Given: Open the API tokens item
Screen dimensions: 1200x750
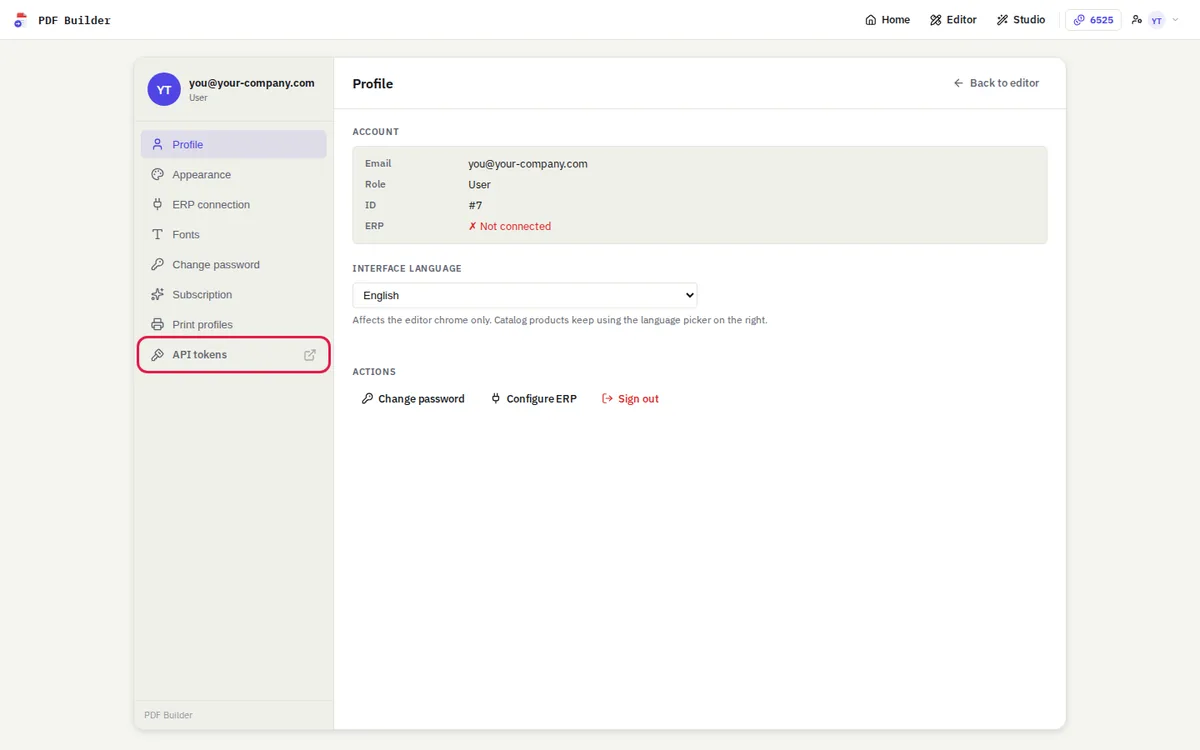Looking at the screenshot, I should (x=234, y=354).
